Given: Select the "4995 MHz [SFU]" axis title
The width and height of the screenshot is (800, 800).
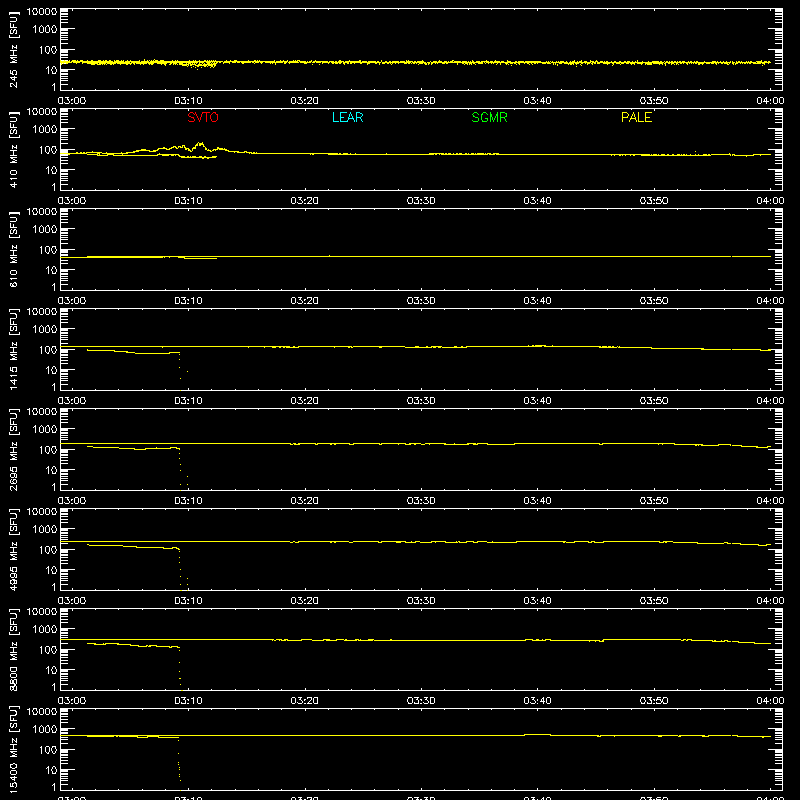Looking at the screenshot, I should click(x=14, y=549).
